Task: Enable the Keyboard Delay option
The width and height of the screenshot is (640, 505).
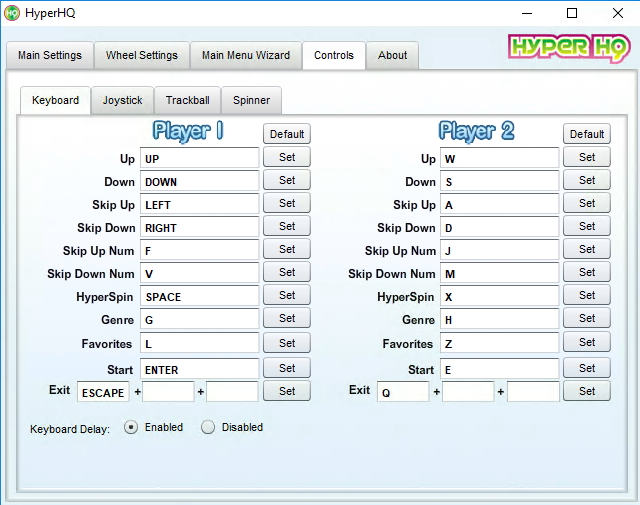Action: point(131,427)
